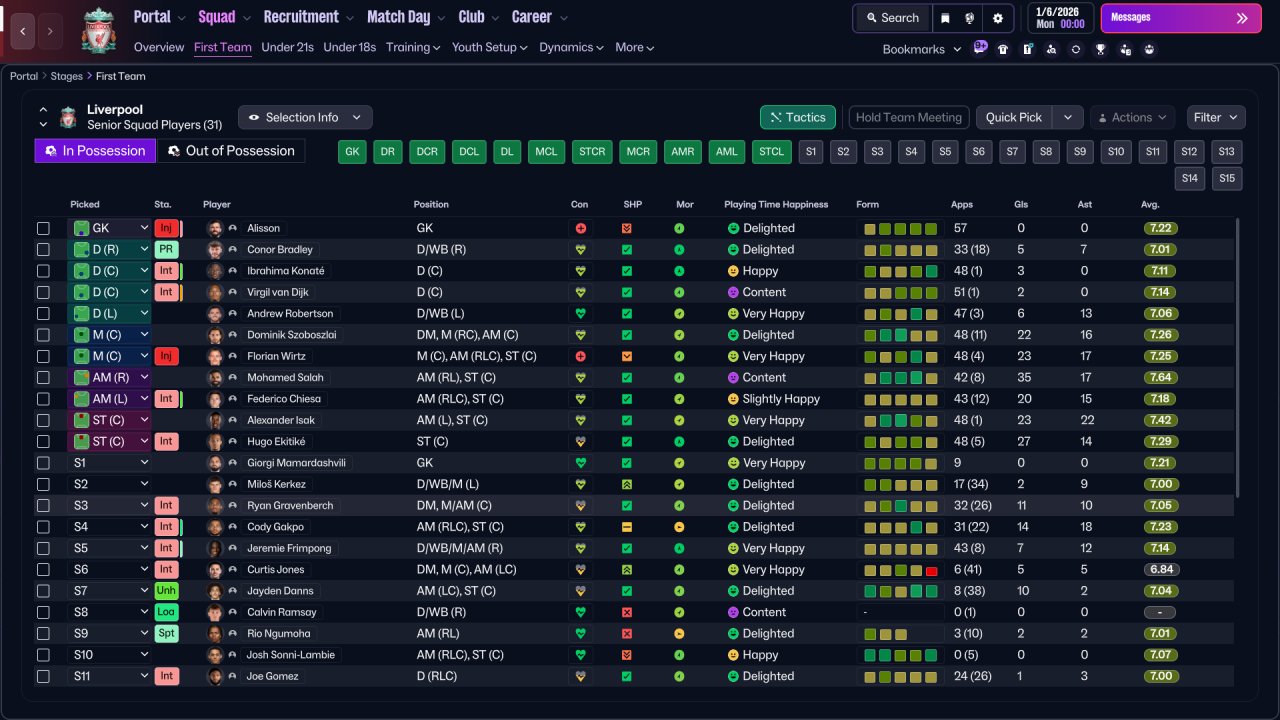The image size is (1280, 720).
Task: Tick the checkbox for Joe Gomez
Action: pos(43,676)
